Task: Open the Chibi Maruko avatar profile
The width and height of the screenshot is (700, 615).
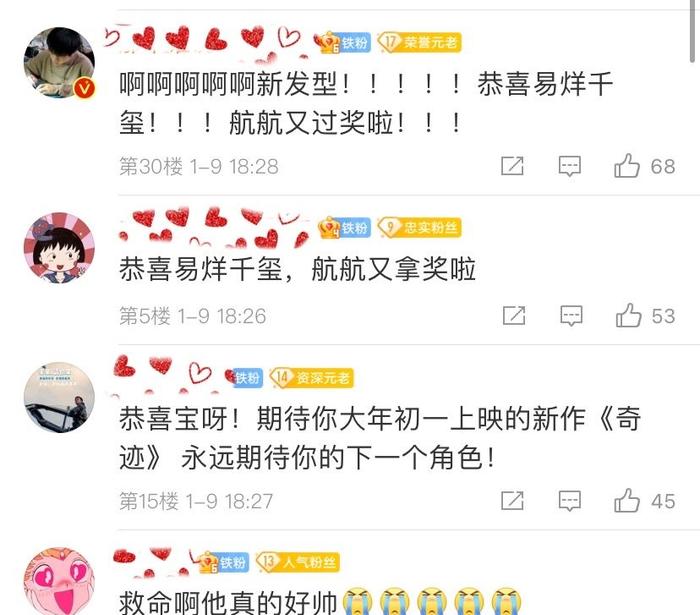Action: (x=59, y=248)
